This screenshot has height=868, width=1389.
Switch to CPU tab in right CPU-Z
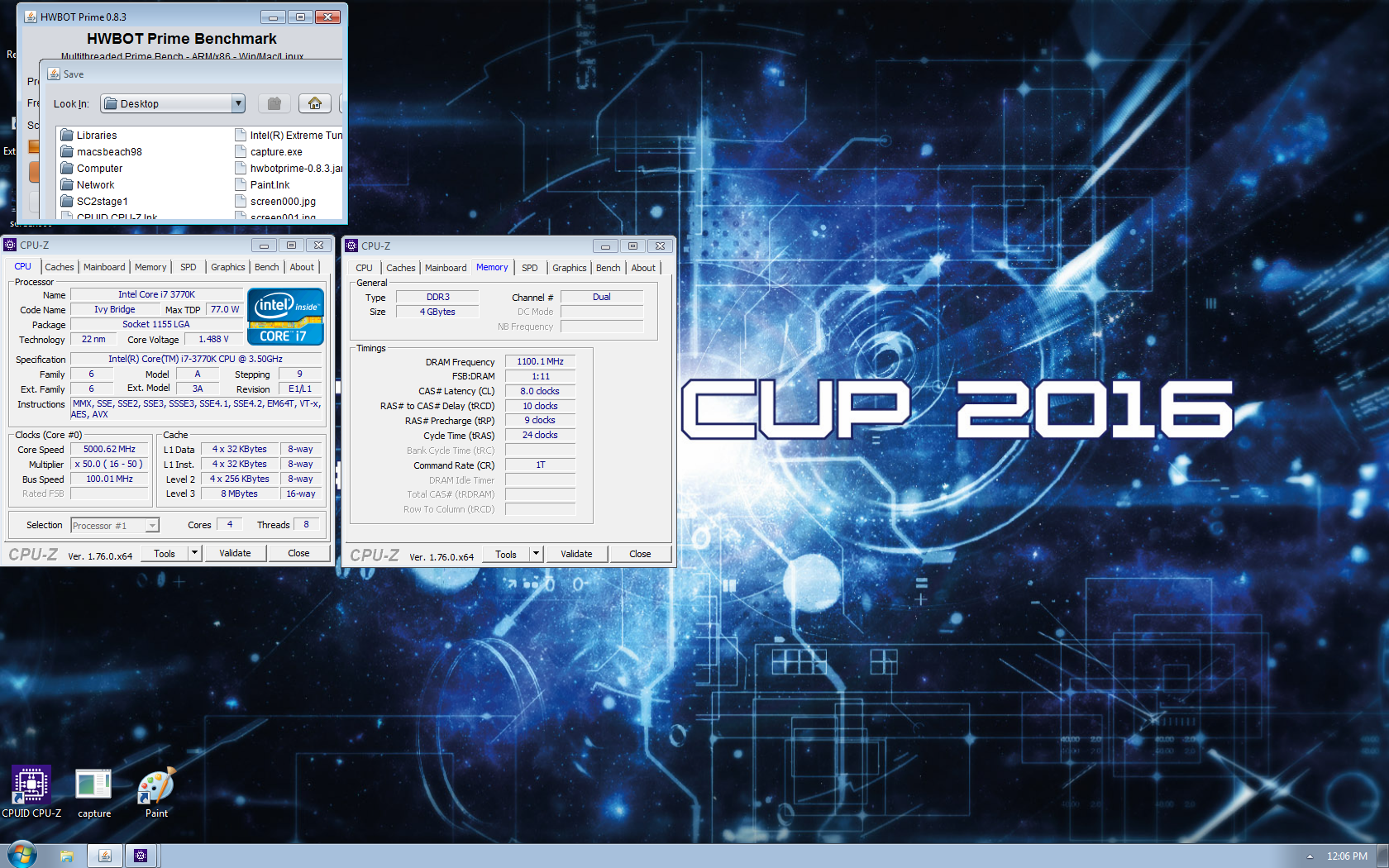(x=364, y=268)
